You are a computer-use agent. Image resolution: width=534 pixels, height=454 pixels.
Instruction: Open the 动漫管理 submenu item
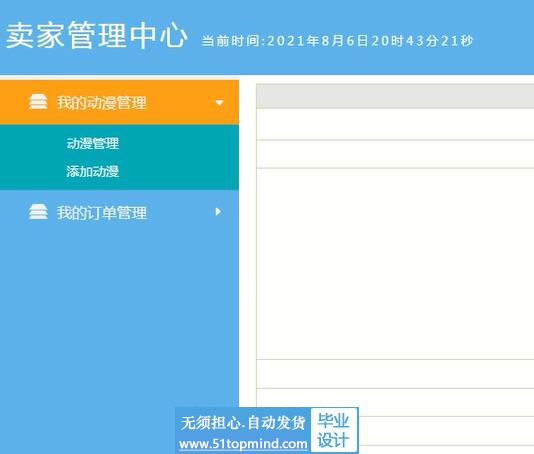click(93, 143)
